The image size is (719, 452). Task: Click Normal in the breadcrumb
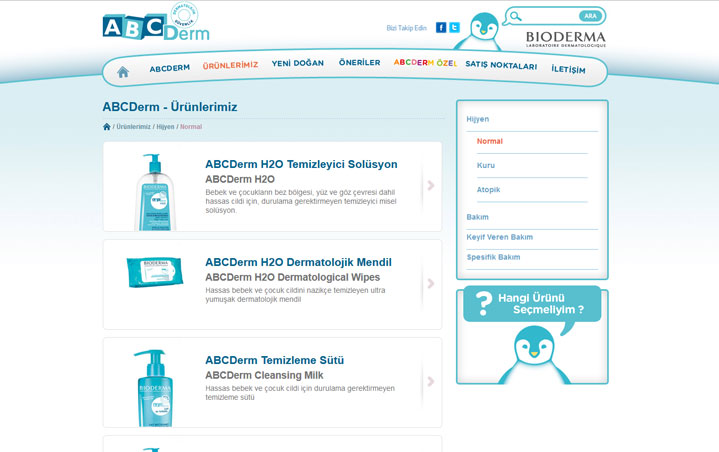click(x=191, y=127)
